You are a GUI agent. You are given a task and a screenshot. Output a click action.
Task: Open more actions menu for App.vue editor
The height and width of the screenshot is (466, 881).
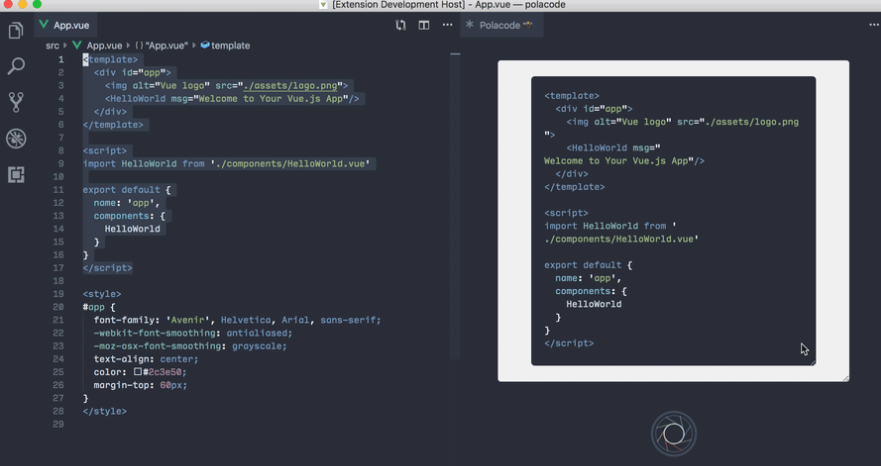446,25
